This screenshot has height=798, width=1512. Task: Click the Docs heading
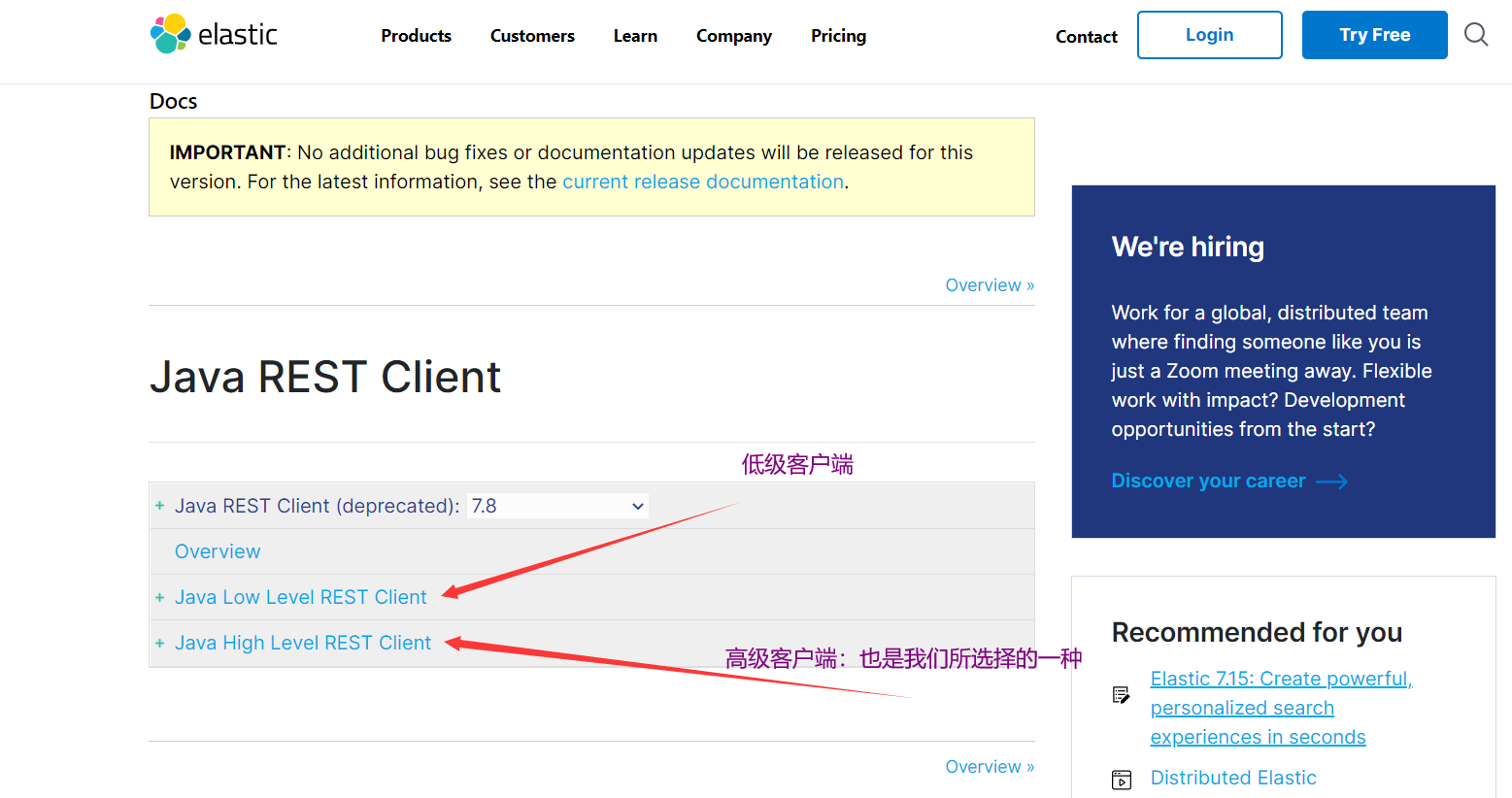point(174,101)
